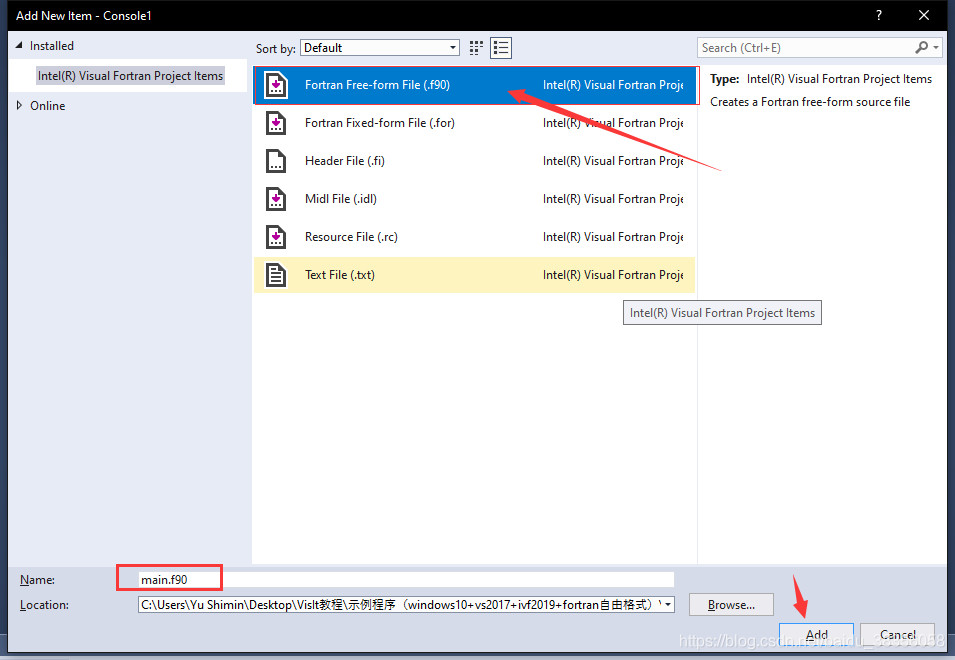Click the Text File (.txt) template icon
The height and width of the screenshot is (660, 955).
(275, 275)
